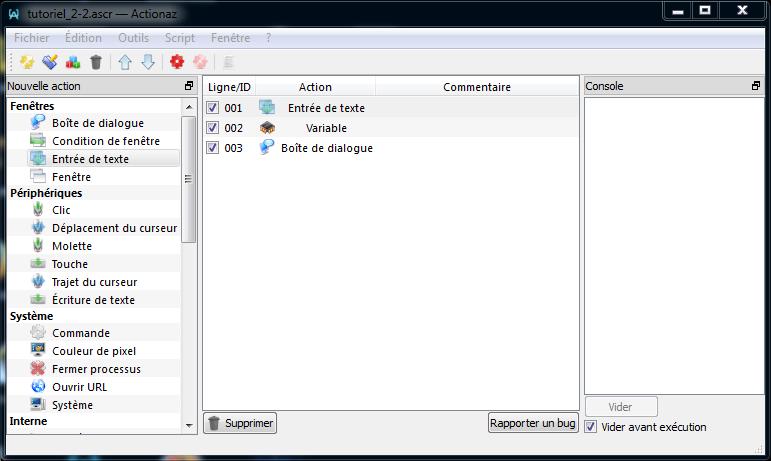Disable the Vider avant exécution checkbox
The width and height of the screenshot is (771, 461).
click(x=591, y=427)
